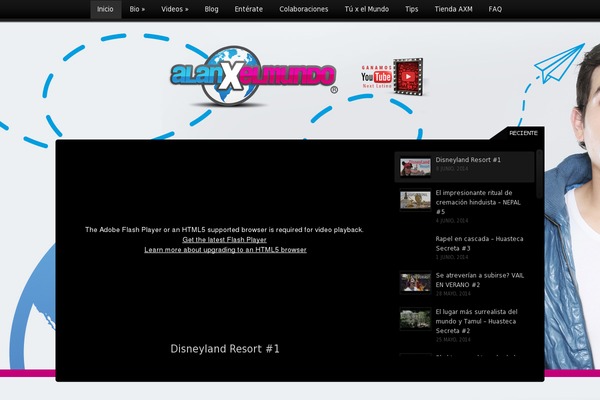Go to Tienda AXM store
The image size is (600, 400).
pyautogui.click(x=453, y=9)
